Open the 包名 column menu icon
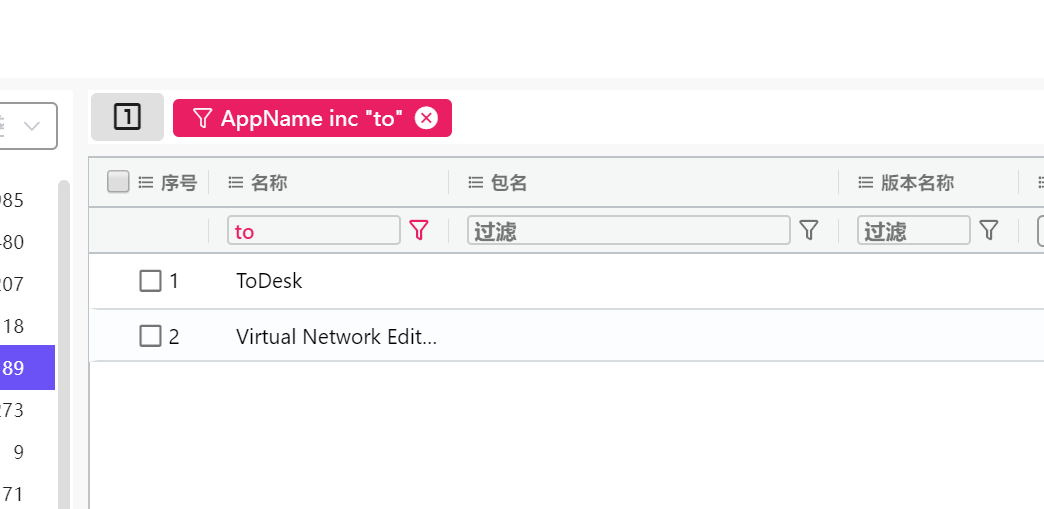1044x509 pixels. coord(475,182)
